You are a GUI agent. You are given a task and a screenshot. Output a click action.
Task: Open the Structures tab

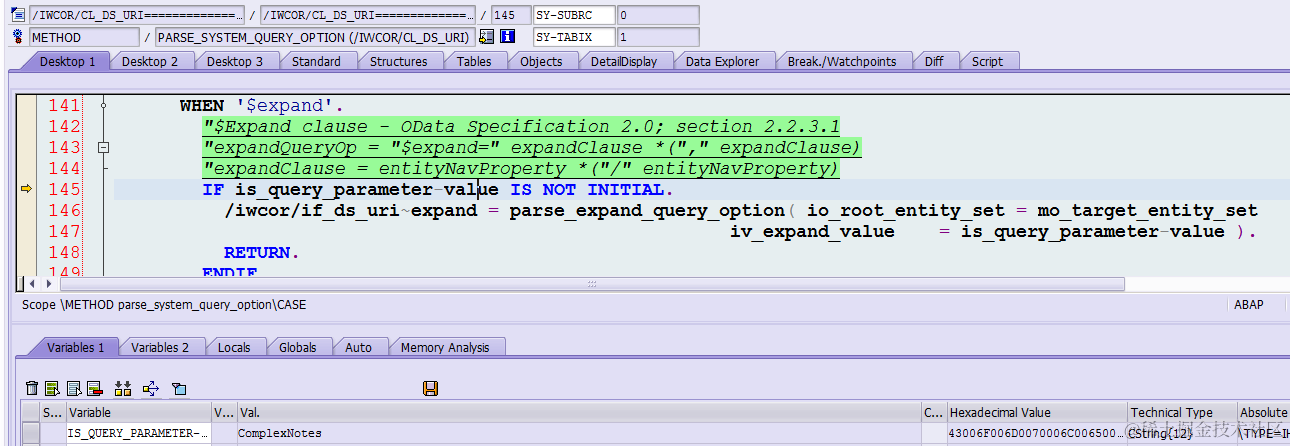399,61
